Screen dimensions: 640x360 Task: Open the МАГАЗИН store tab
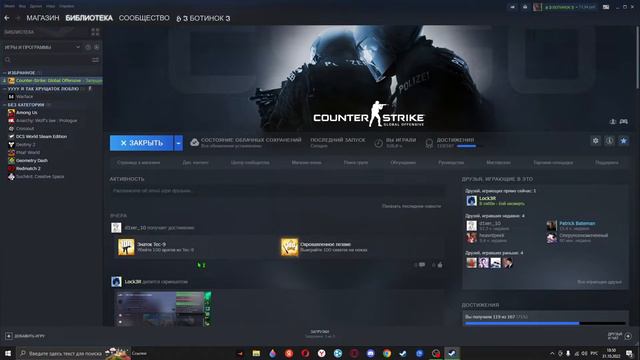(x=43, y=18)
